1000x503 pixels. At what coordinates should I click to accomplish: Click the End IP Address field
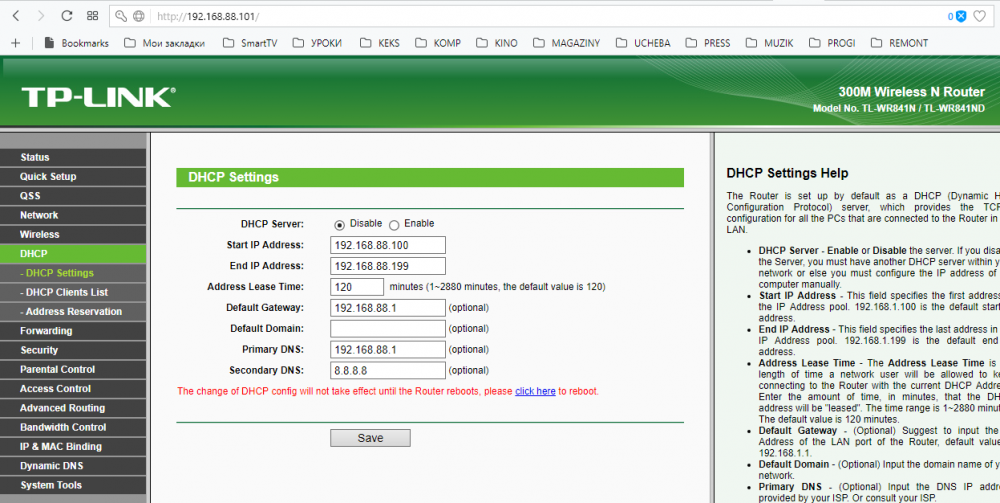coord(388,266)
